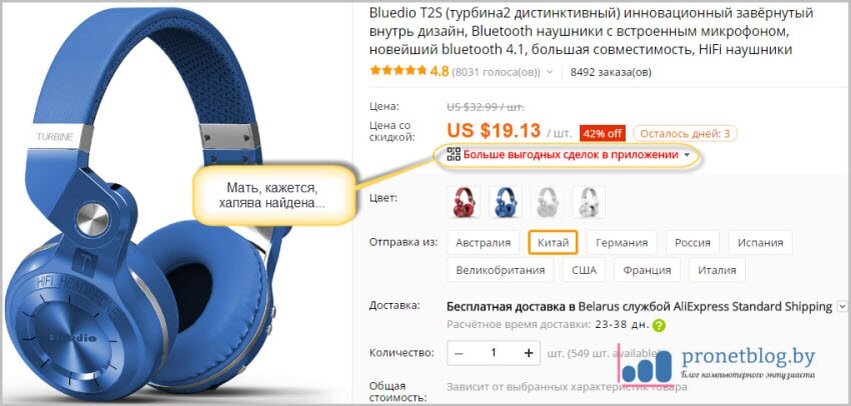Select the blue headphones color thumbnail
Image resolution: width=851 pixels, height=406 pixels.
506,202
